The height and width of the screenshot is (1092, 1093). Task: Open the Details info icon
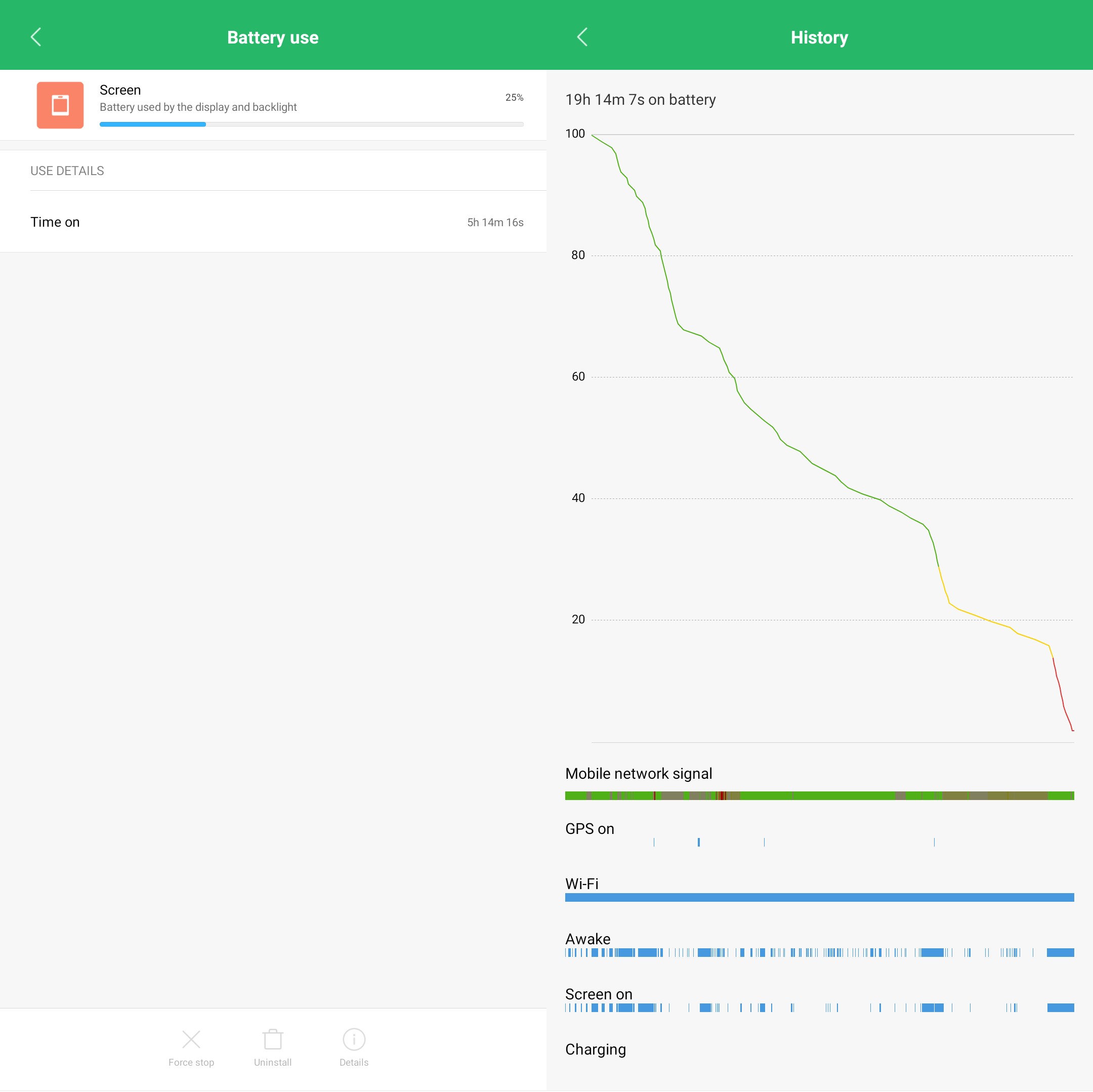click(x=354, y=1039)
